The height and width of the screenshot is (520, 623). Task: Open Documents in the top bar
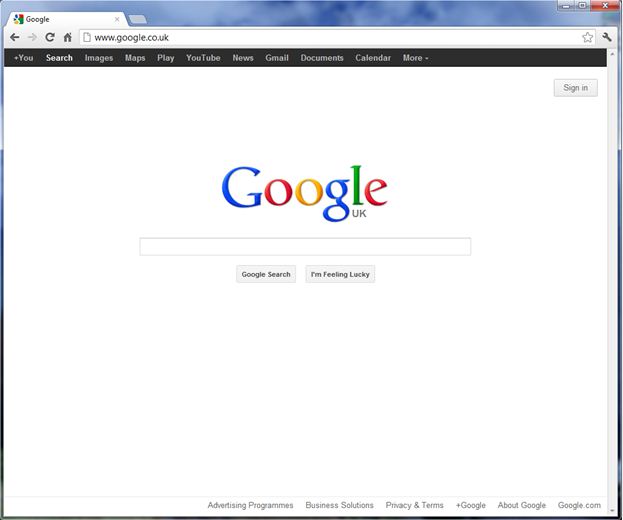322,58
